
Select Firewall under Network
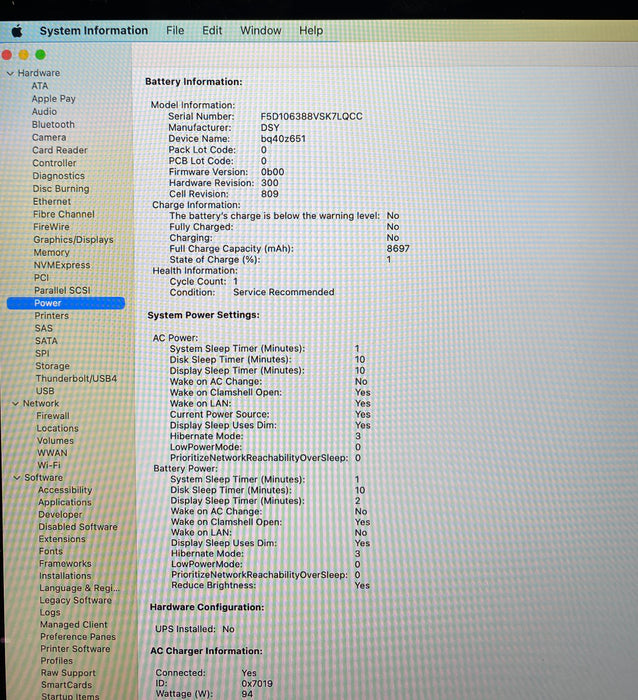(x=53, y=416)
